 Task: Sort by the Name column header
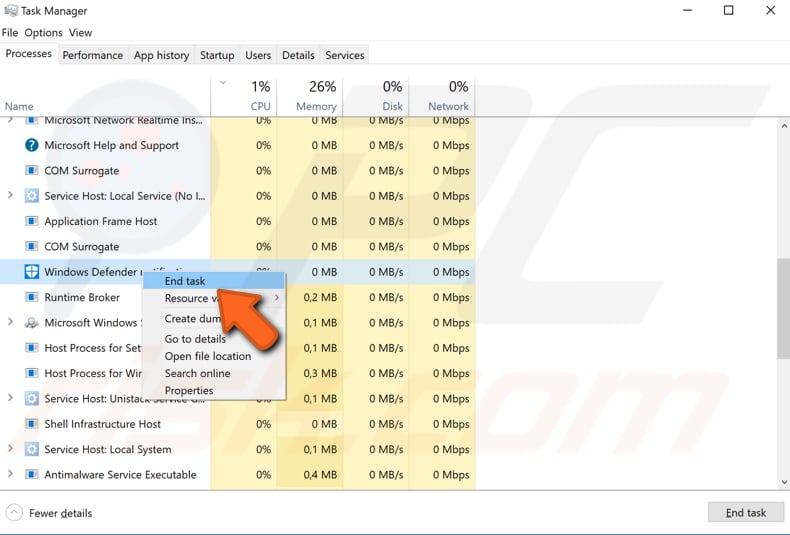coord(105,96)
